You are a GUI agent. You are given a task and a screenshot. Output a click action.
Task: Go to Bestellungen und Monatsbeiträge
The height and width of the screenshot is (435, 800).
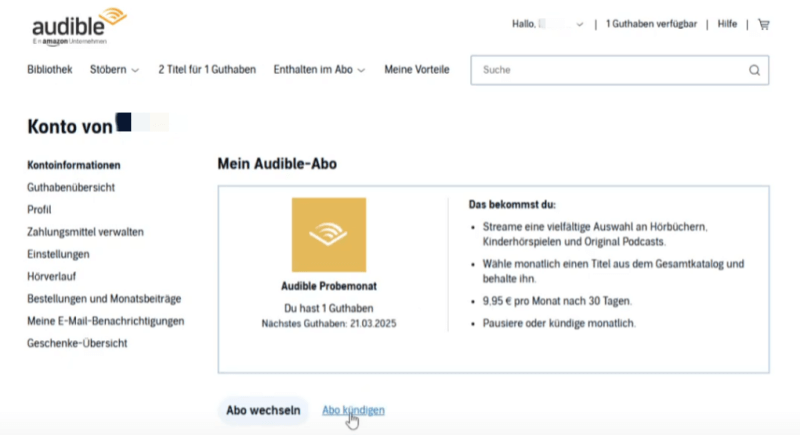(x=104, y=299)
